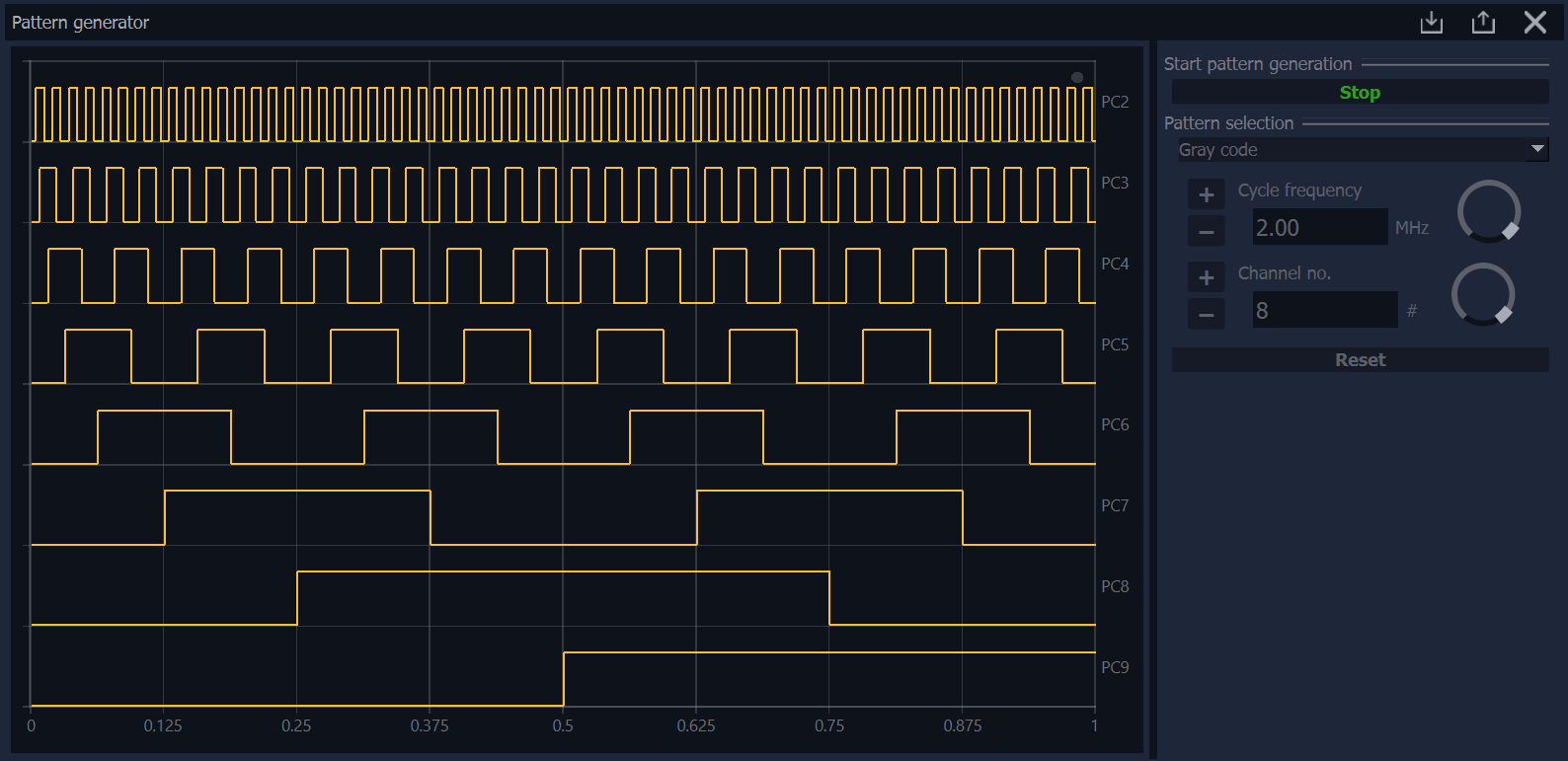1568x761 pixels.
Task: Click the export/upload icon in title bar
Action: [1483, 23]
